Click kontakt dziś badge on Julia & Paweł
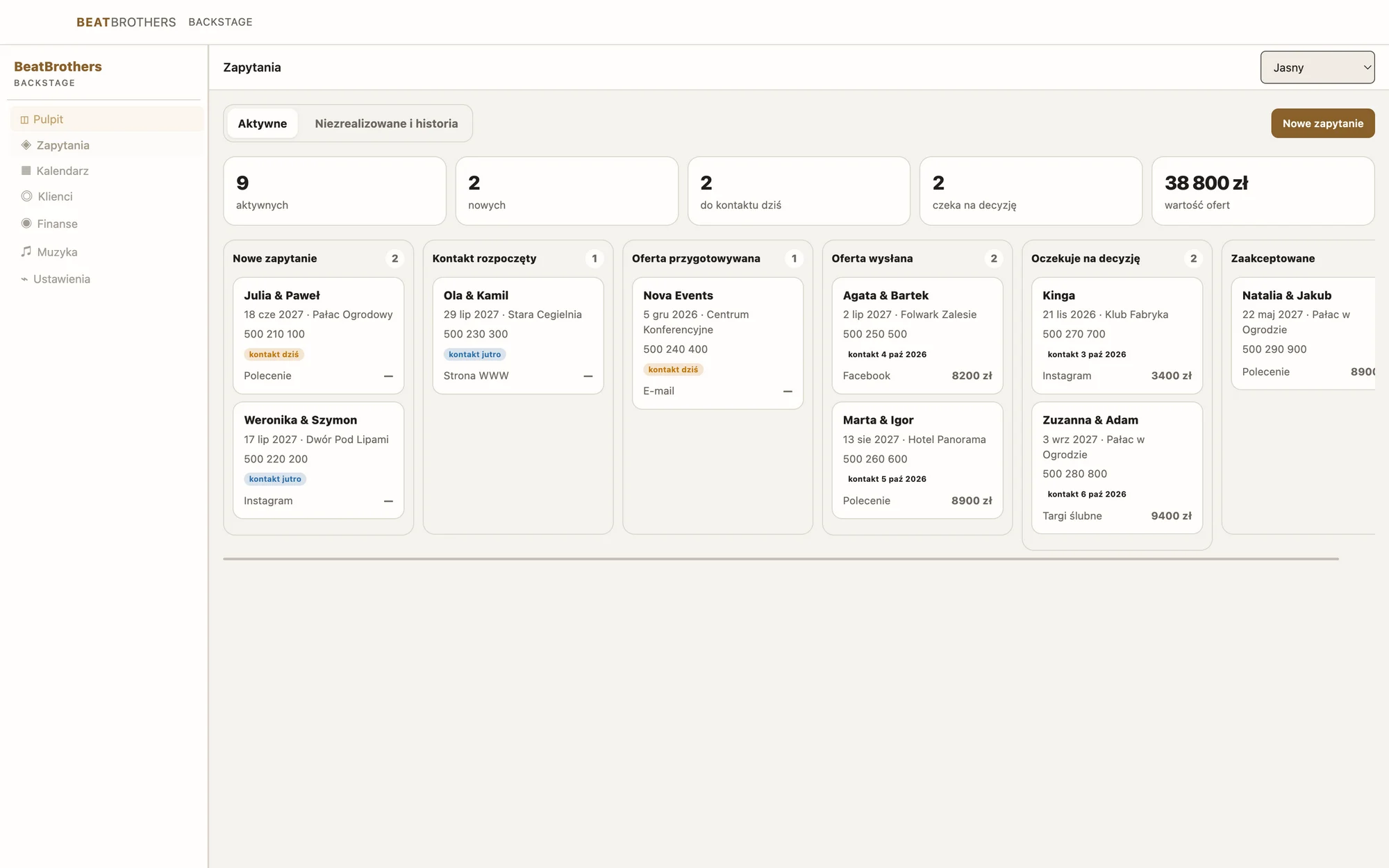Image resolution: width=1389 pixels, height=868 pixels. tap(274, 354)
